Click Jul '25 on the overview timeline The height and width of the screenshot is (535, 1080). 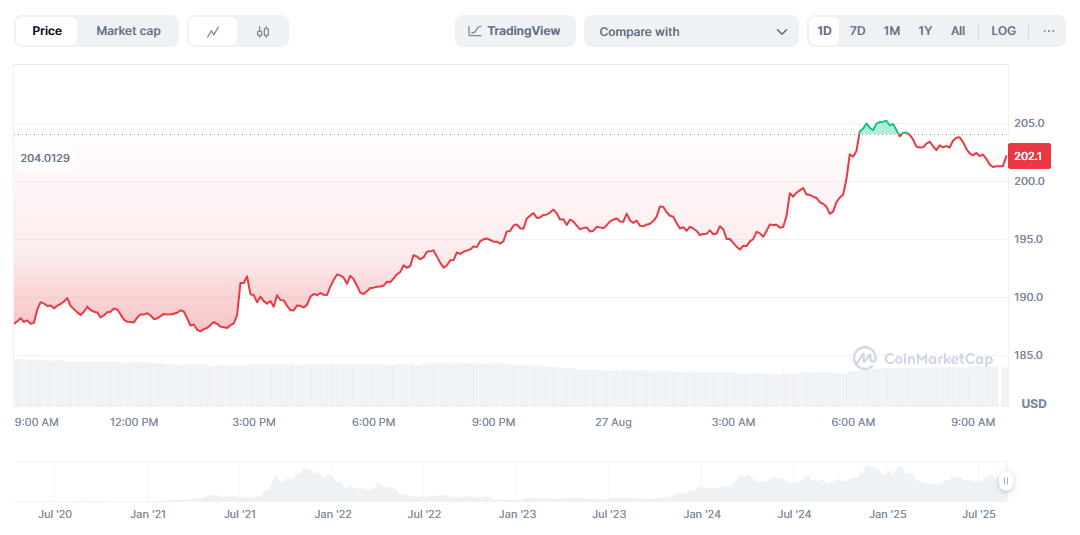pyautogui.click(x=979, y=514)
